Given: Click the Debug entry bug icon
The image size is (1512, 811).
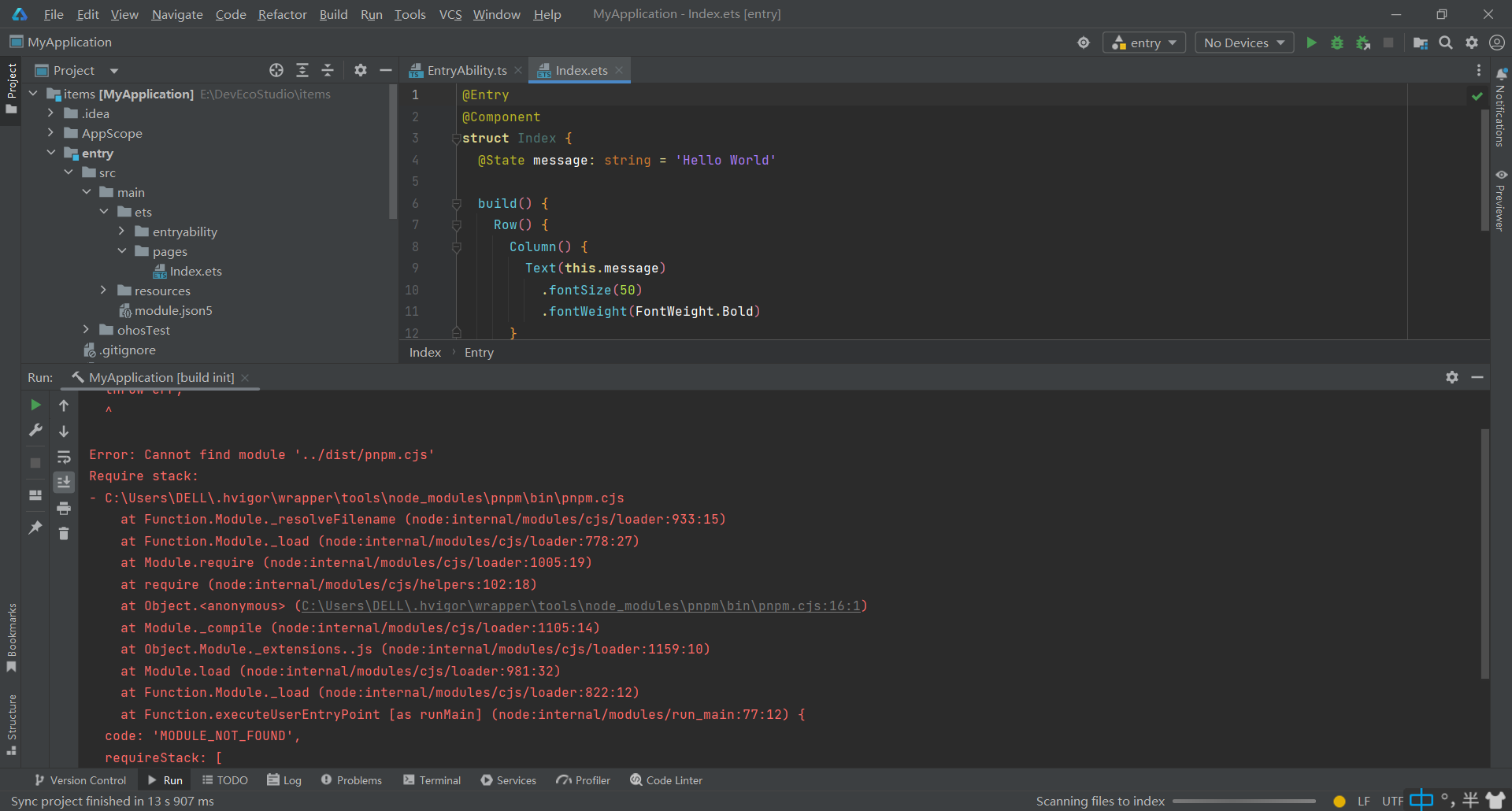Looking at the screenshot, I should coord(1336,43).
